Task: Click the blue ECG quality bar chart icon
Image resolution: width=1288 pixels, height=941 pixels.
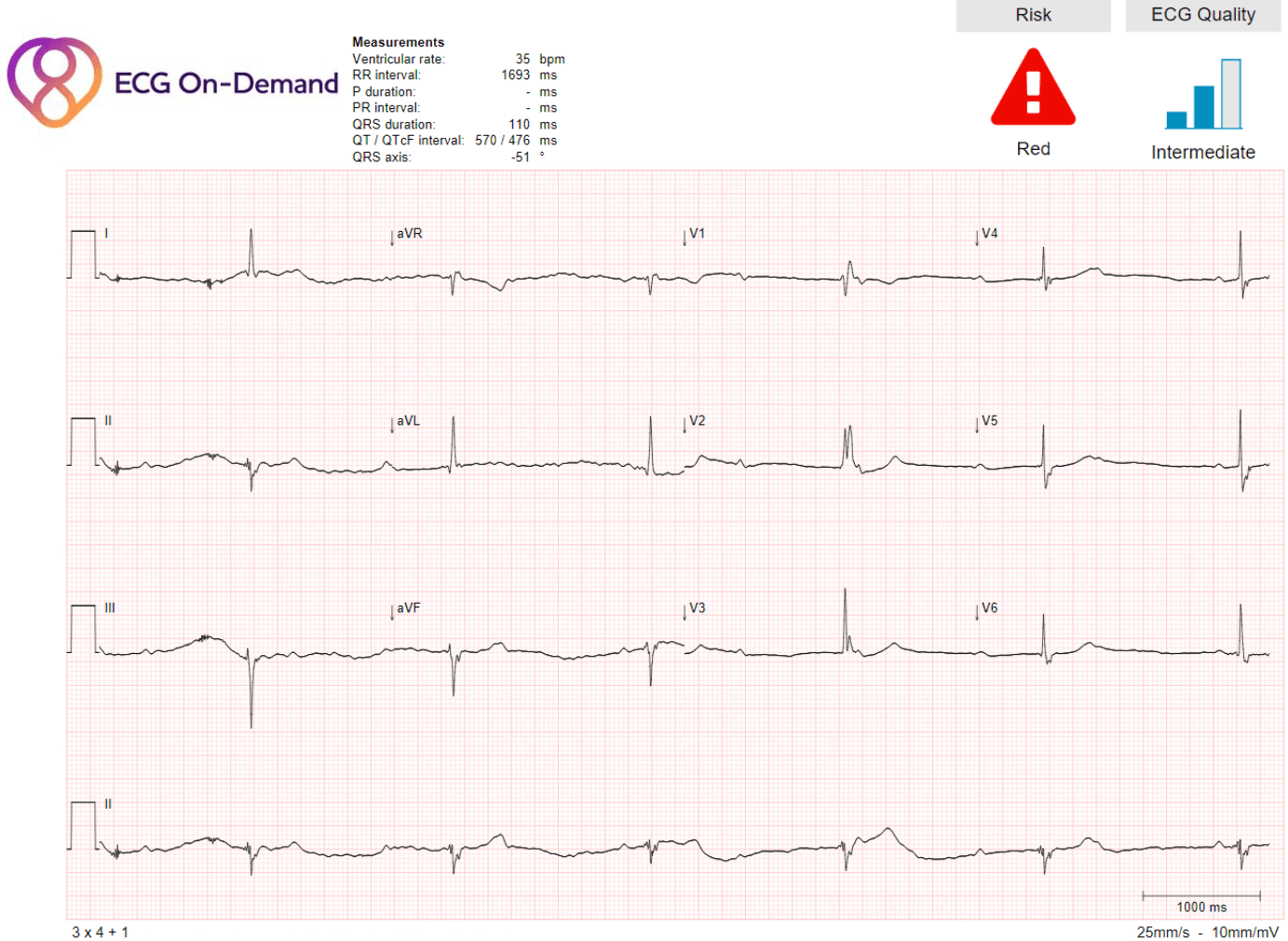Action: click(1203, 93)
